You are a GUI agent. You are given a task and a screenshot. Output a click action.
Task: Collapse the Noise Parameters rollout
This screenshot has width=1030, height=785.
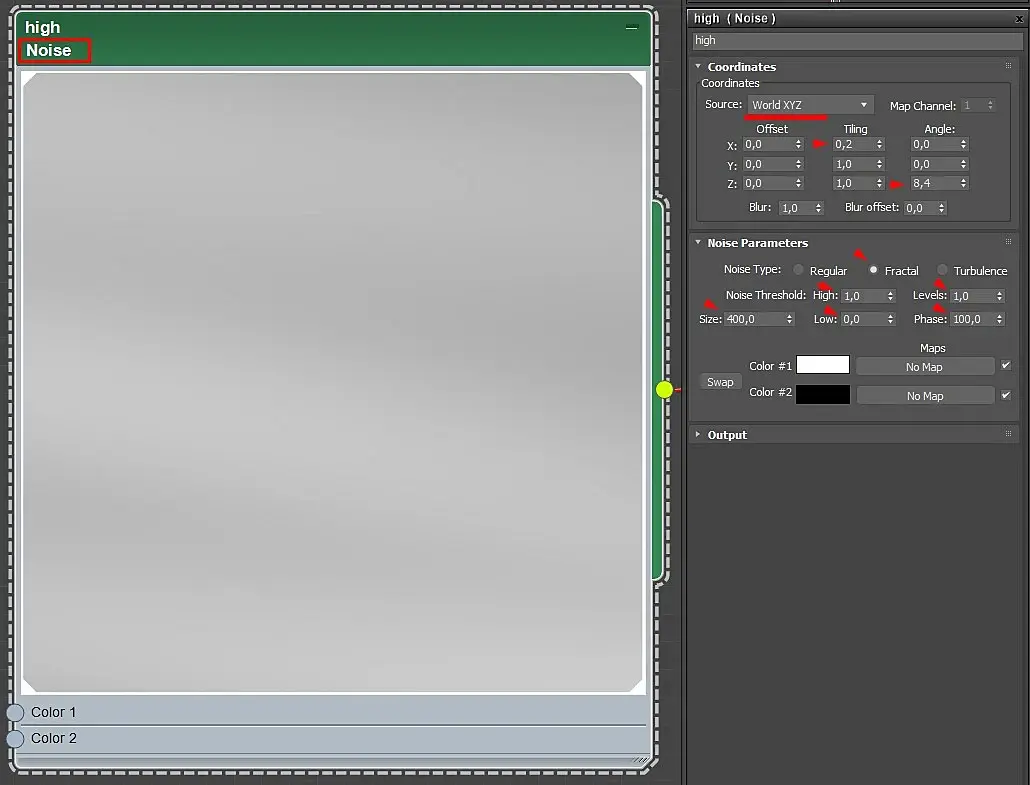(698, 242)
